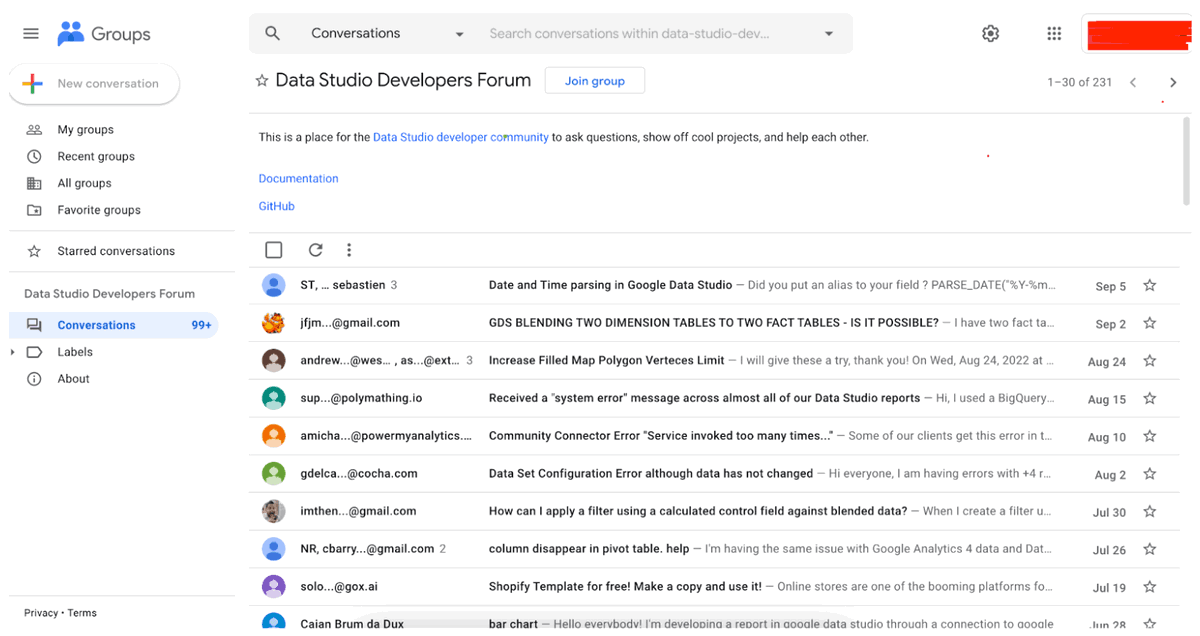The height and width of the screenshot is (636, 1200).
Task: Open advanced search options dropdown arrow
Action: pos(829,32)
